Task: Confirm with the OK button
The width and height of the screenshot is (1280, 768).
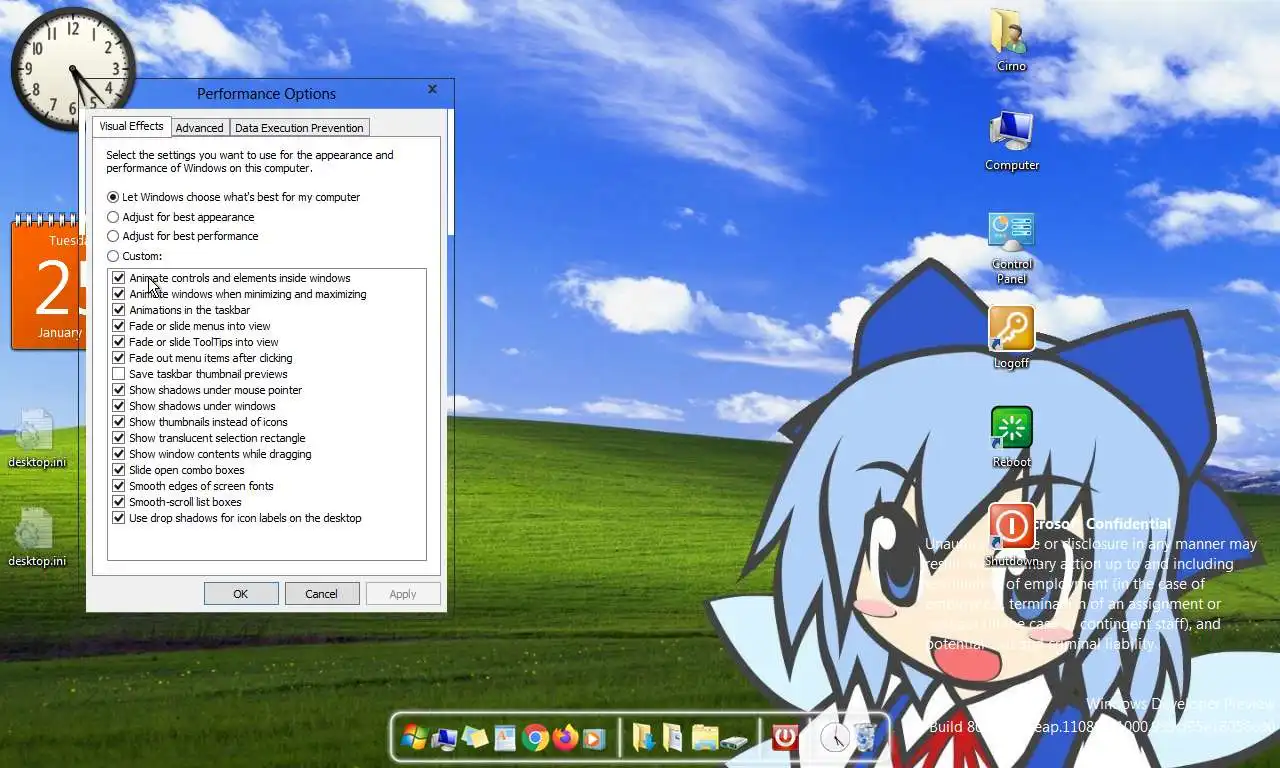Action: (241, 594)
